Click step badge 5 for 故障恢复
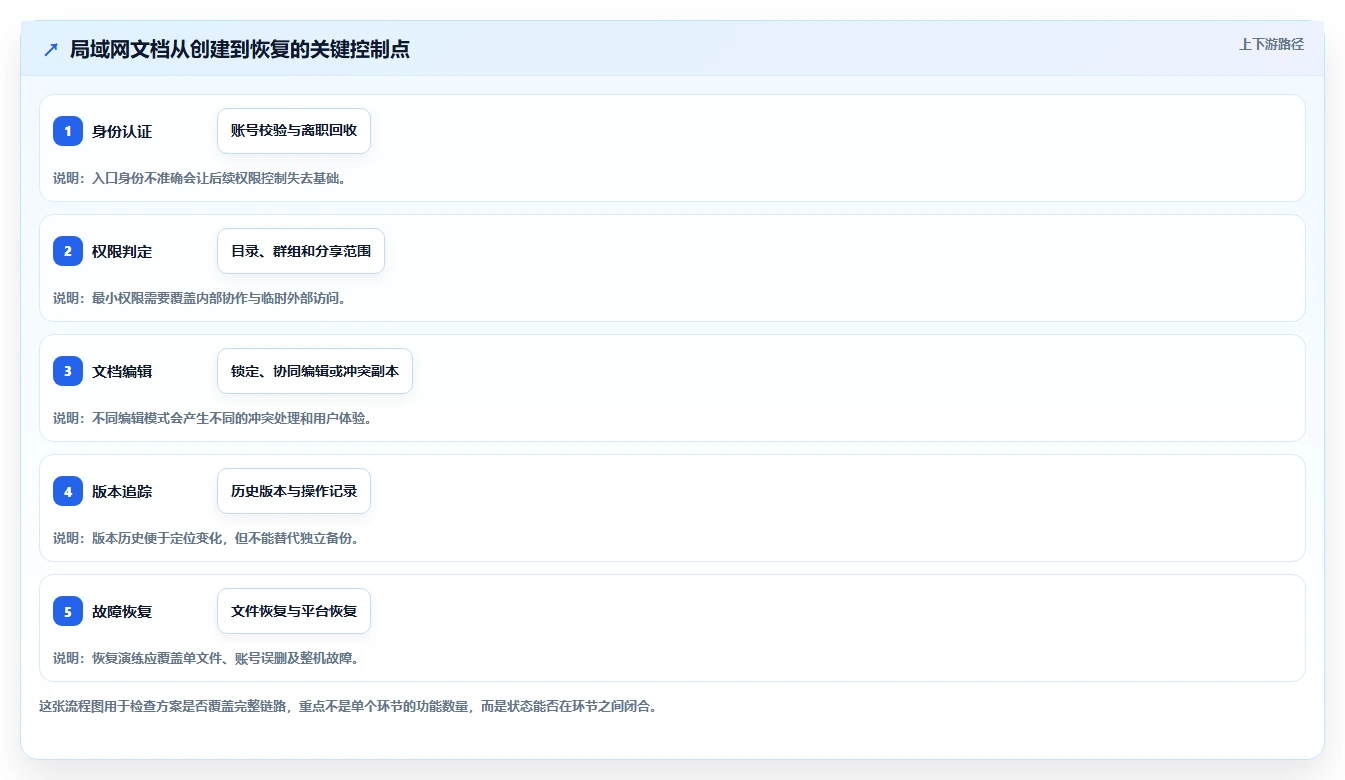The width and height of the screenshot is (1345, 780). [68, 611]
